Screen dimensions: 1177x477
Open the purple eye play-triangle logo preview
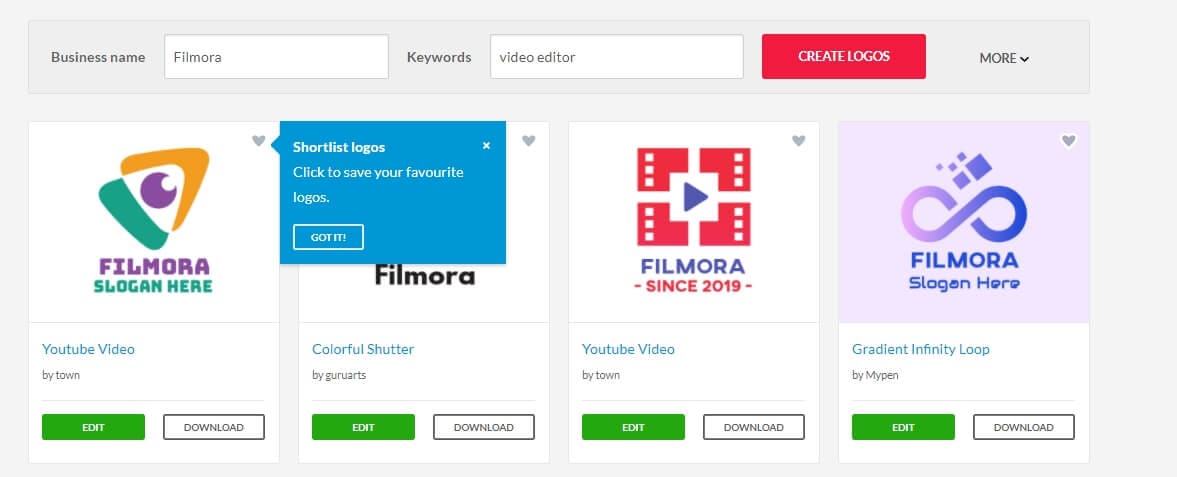click(154, 222)
